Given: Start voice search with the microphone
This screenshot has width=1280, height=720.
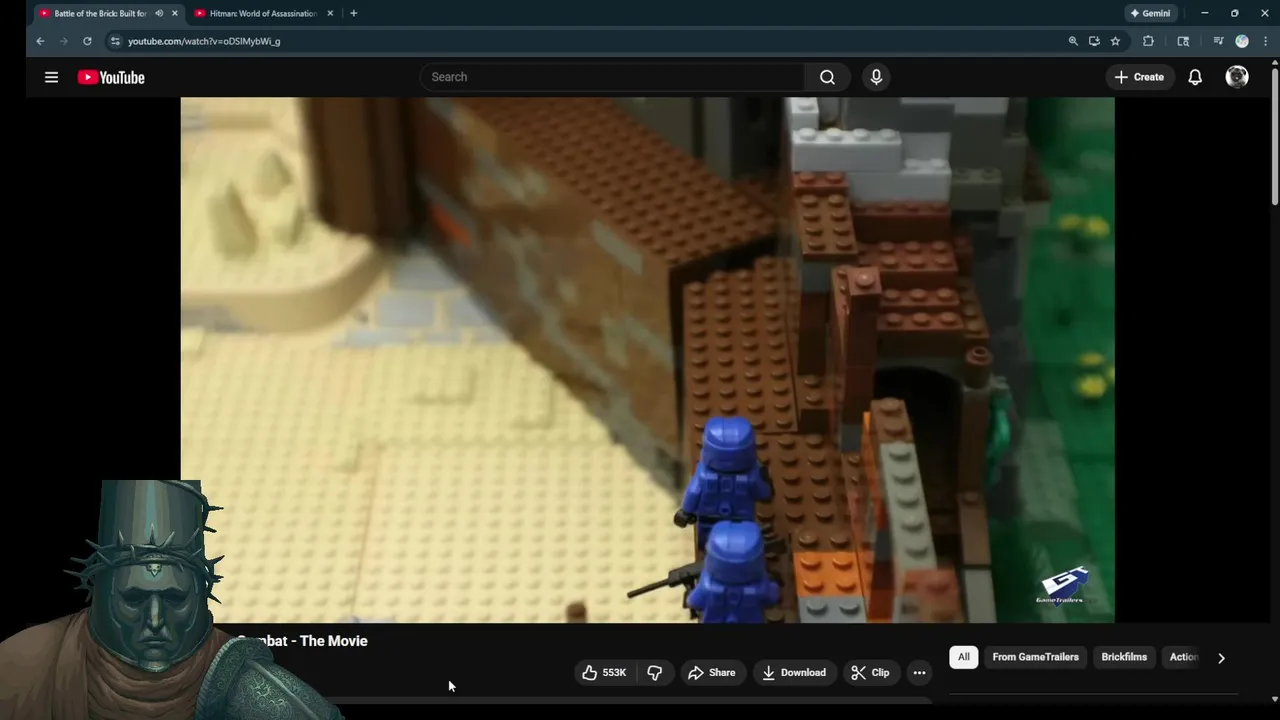Looking at the screenshot, I should tap(876, 77).
